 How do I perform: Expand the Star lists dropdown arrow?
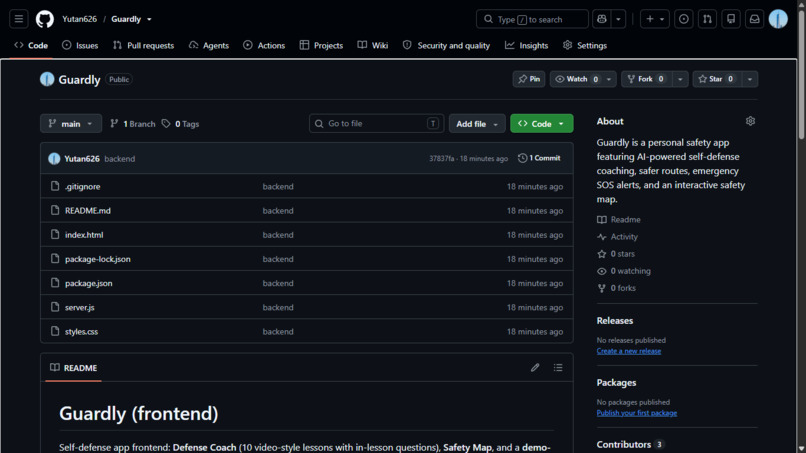[x=750, y=79]
